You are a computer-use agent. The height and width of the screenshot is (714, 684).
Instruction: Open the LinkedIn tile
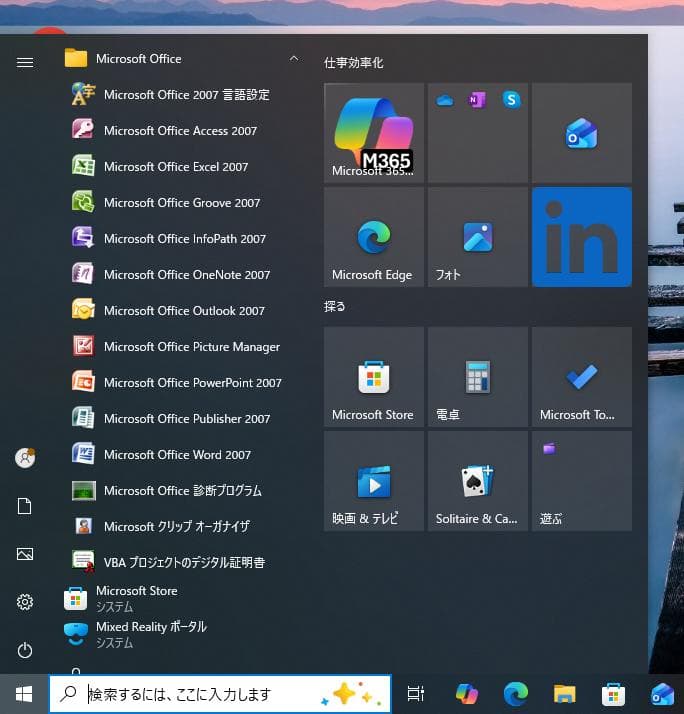582,237
